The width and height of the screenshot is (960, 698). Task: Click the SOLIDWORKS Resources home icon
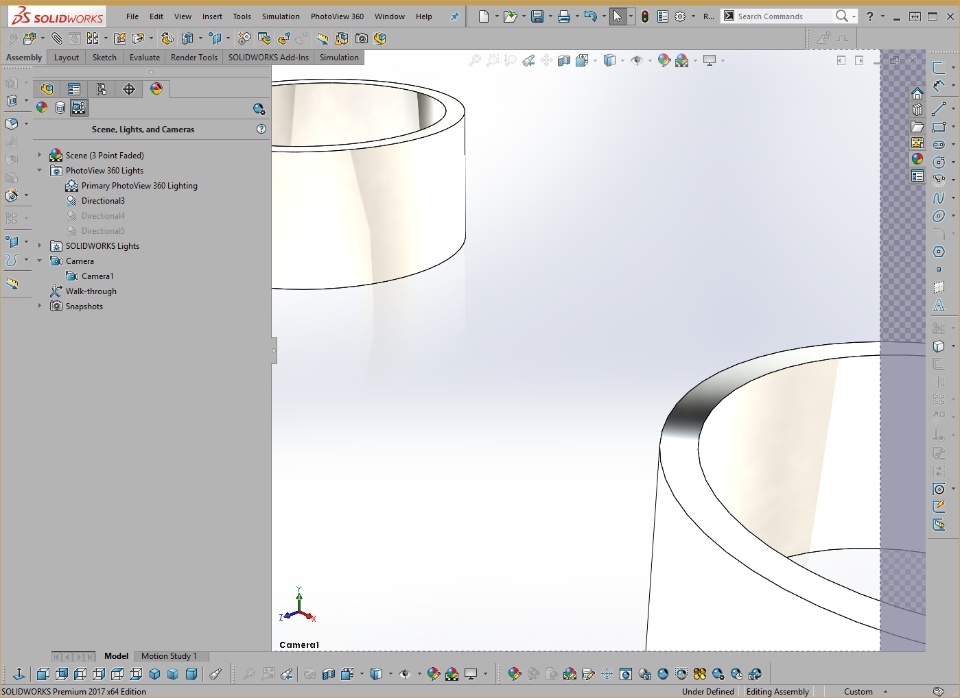[x=917, y=93]
